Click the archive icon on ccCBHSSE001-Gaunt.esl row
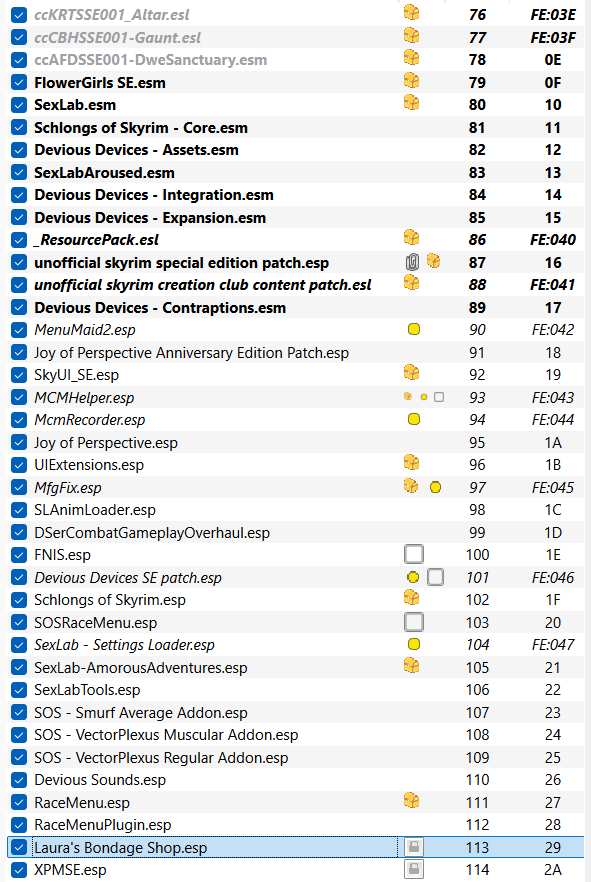Viewport: 591px width, 882px height. tap(412, 36)
